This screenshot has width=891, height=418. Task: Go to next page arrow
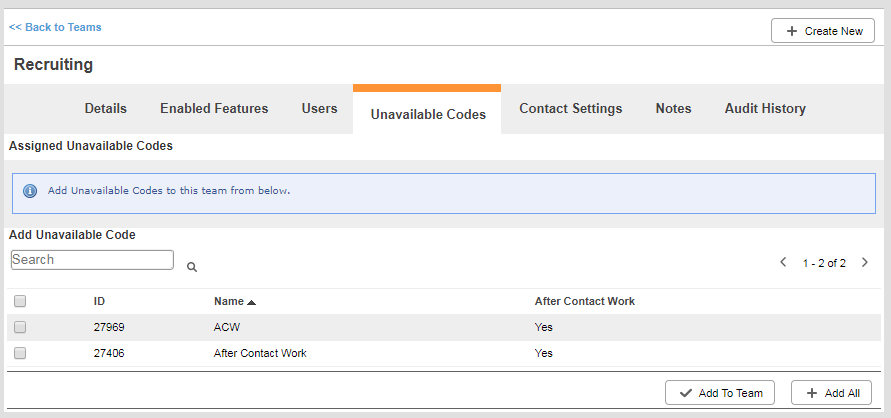[865, 263]
